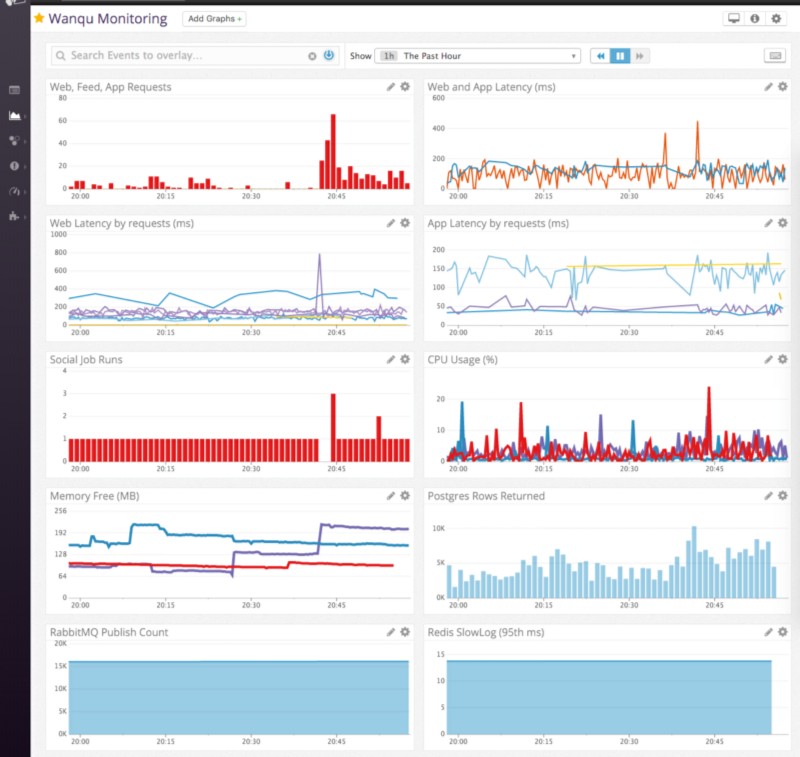Pause live dashboard updates
Image resolution: width=800 pixels, height=757 pixels.
pos(620,56)
